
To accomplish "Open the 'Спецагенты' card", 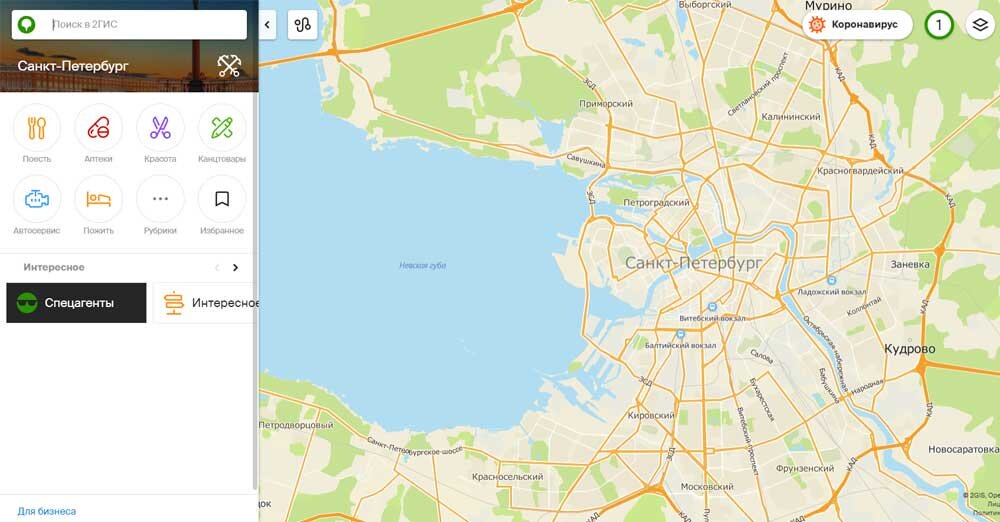I will [x=77, y=302].
